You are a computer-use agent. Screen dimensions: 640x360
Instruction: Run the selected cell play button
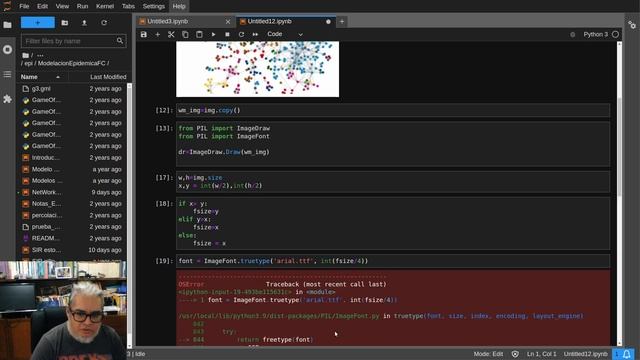213,34
